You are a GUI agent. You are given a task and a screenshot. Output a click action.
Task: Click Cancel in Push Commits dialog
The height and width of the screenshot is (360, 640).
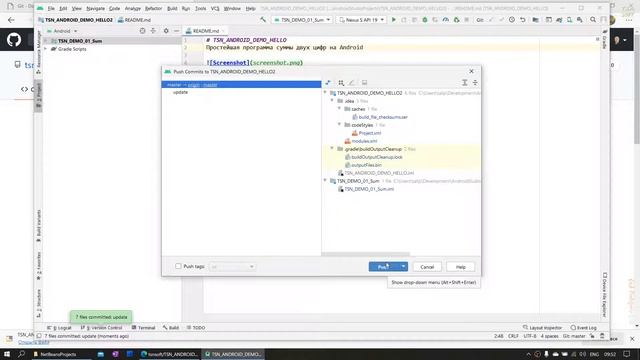(x=427, y=267)
